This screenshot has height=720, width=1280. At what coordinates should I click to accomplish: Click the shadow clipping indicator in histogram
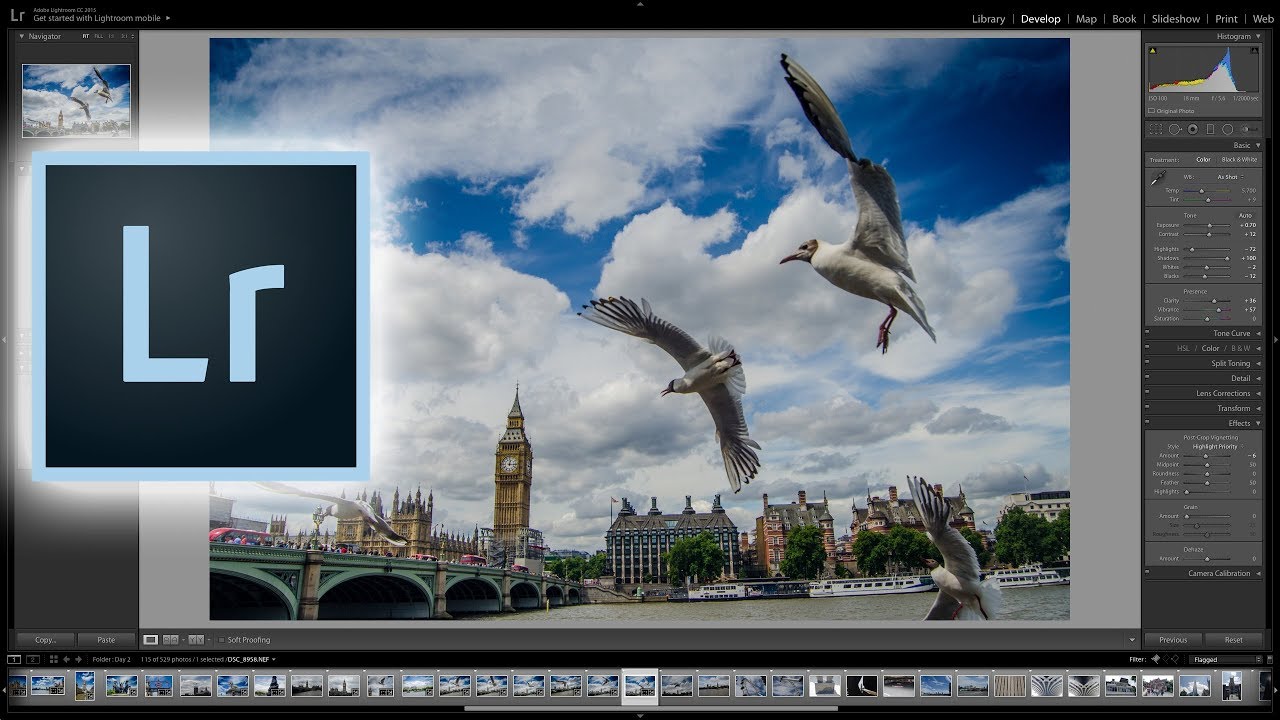point(1152,50)
